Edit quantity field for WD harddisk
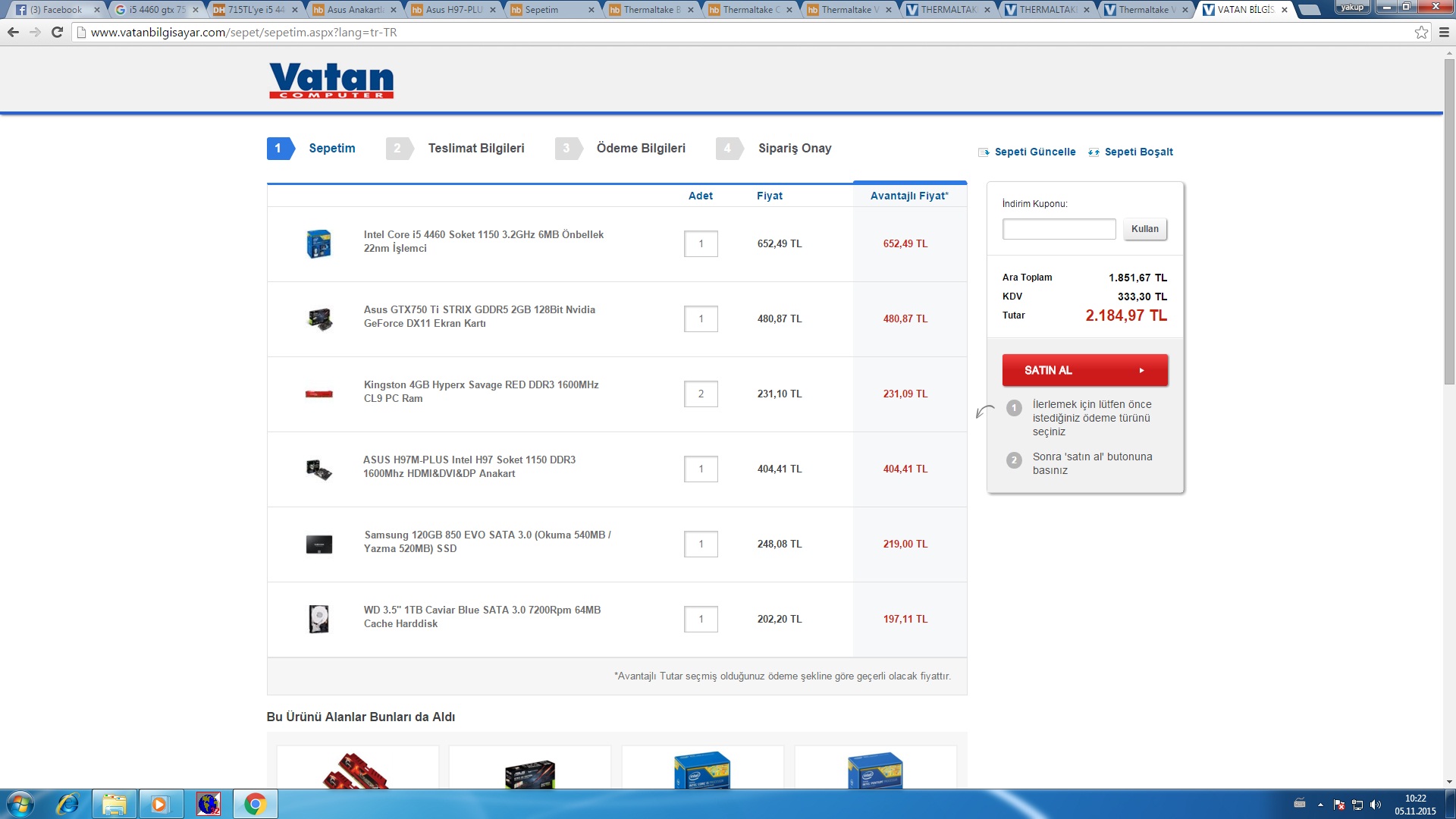 pyautogui.click(x=701, y=619)
